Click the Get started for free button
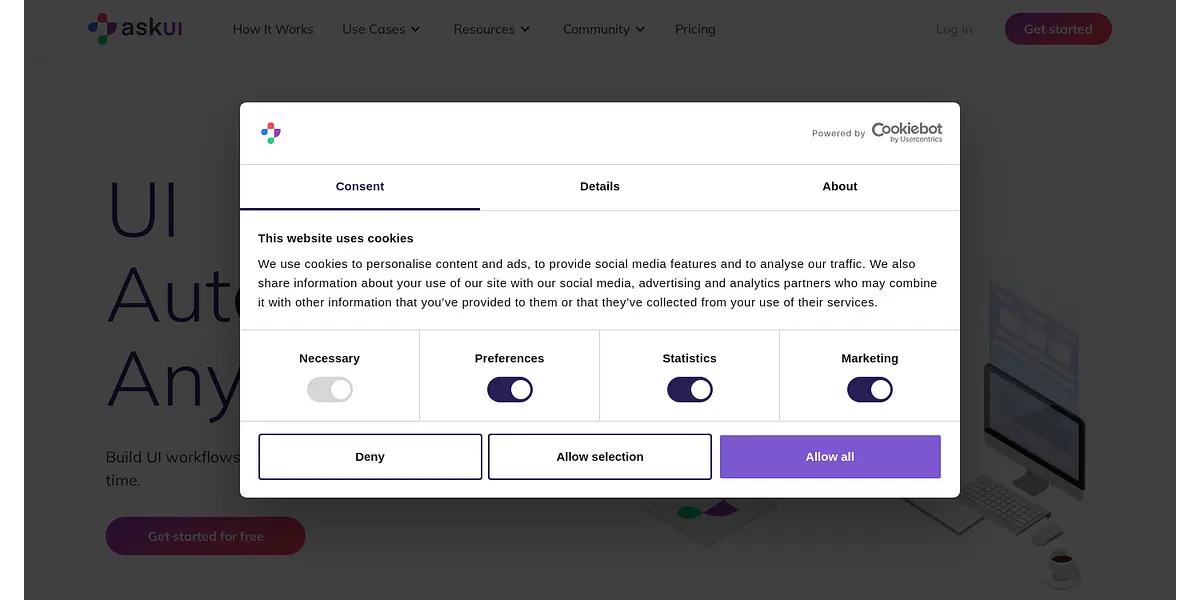Screen dimensions: 1200x600 [206, 536]
